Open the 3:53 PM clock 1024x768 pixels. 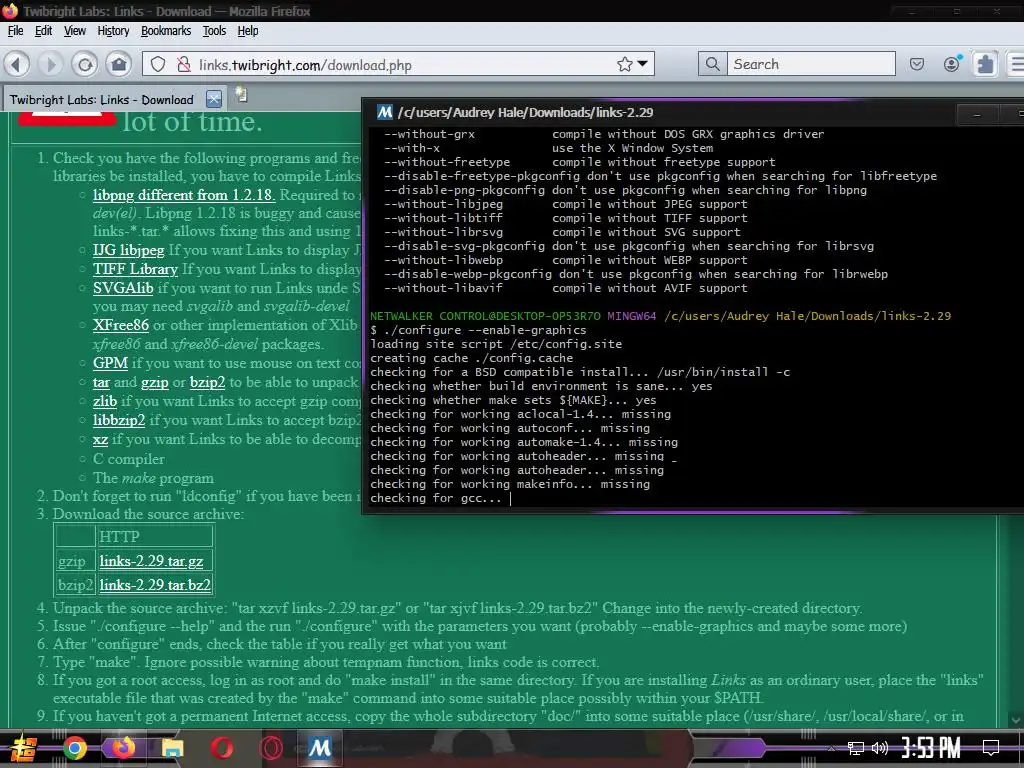931,748
